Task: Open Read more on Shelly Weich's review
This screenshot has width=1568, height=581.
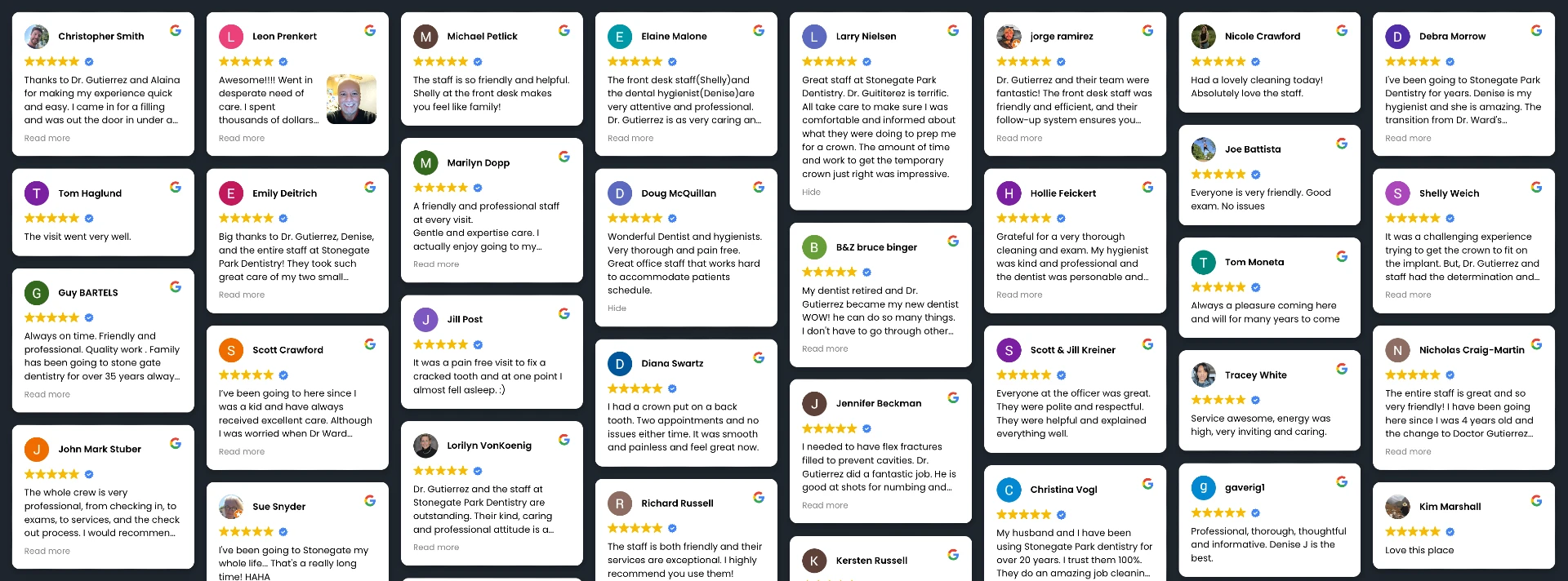Action: [1408, 295]
